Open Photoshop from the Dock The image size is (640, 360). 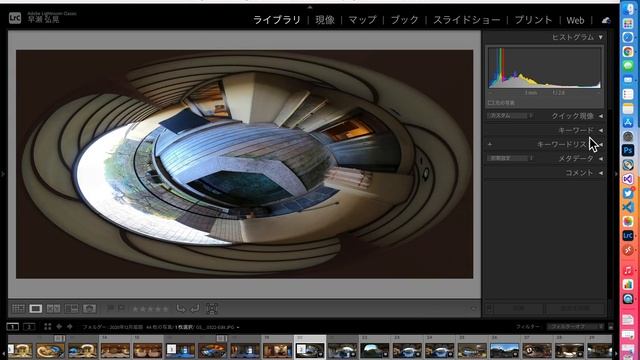pos(628,150)
